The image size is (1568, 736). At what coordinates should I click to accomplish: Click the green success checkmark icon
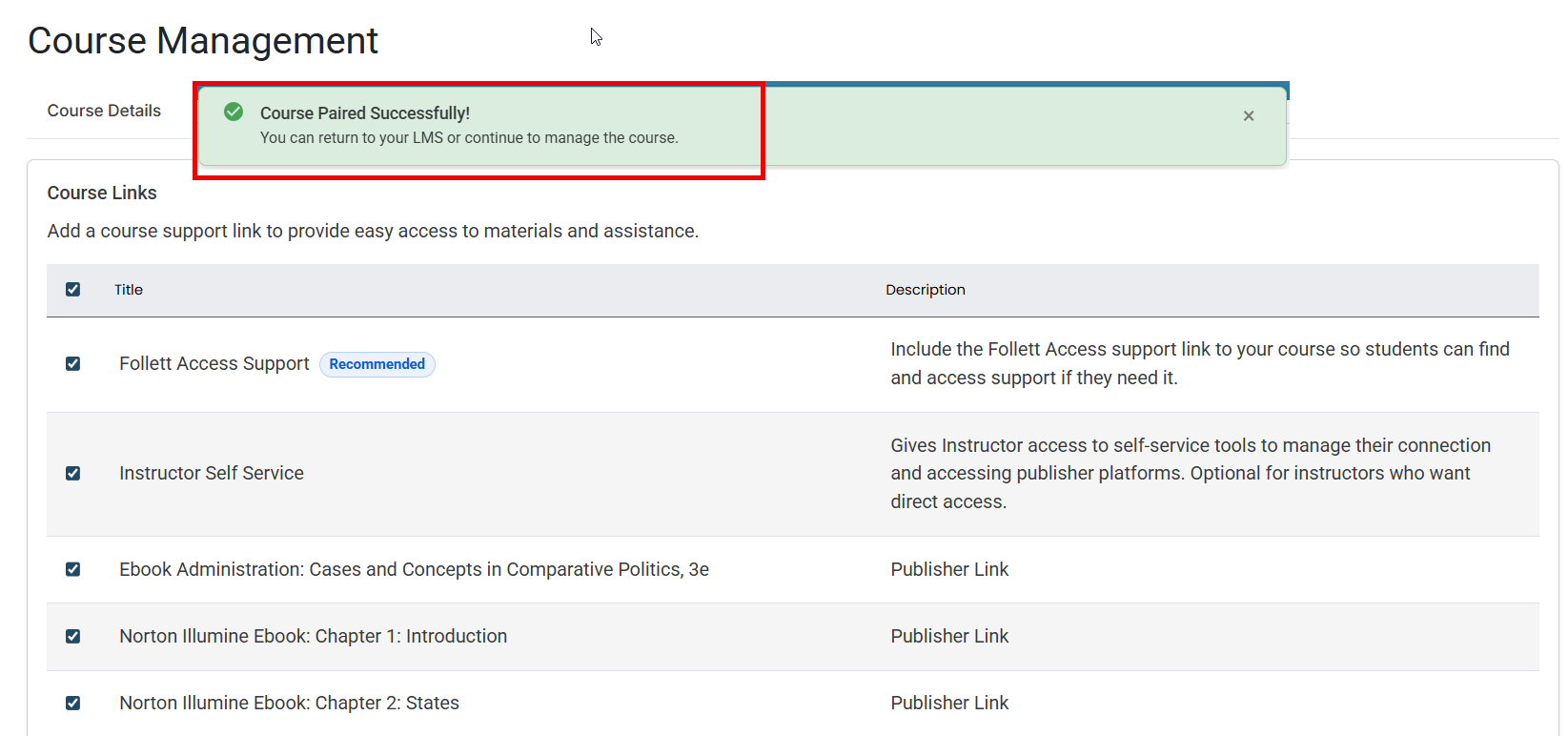click(234, 112)
